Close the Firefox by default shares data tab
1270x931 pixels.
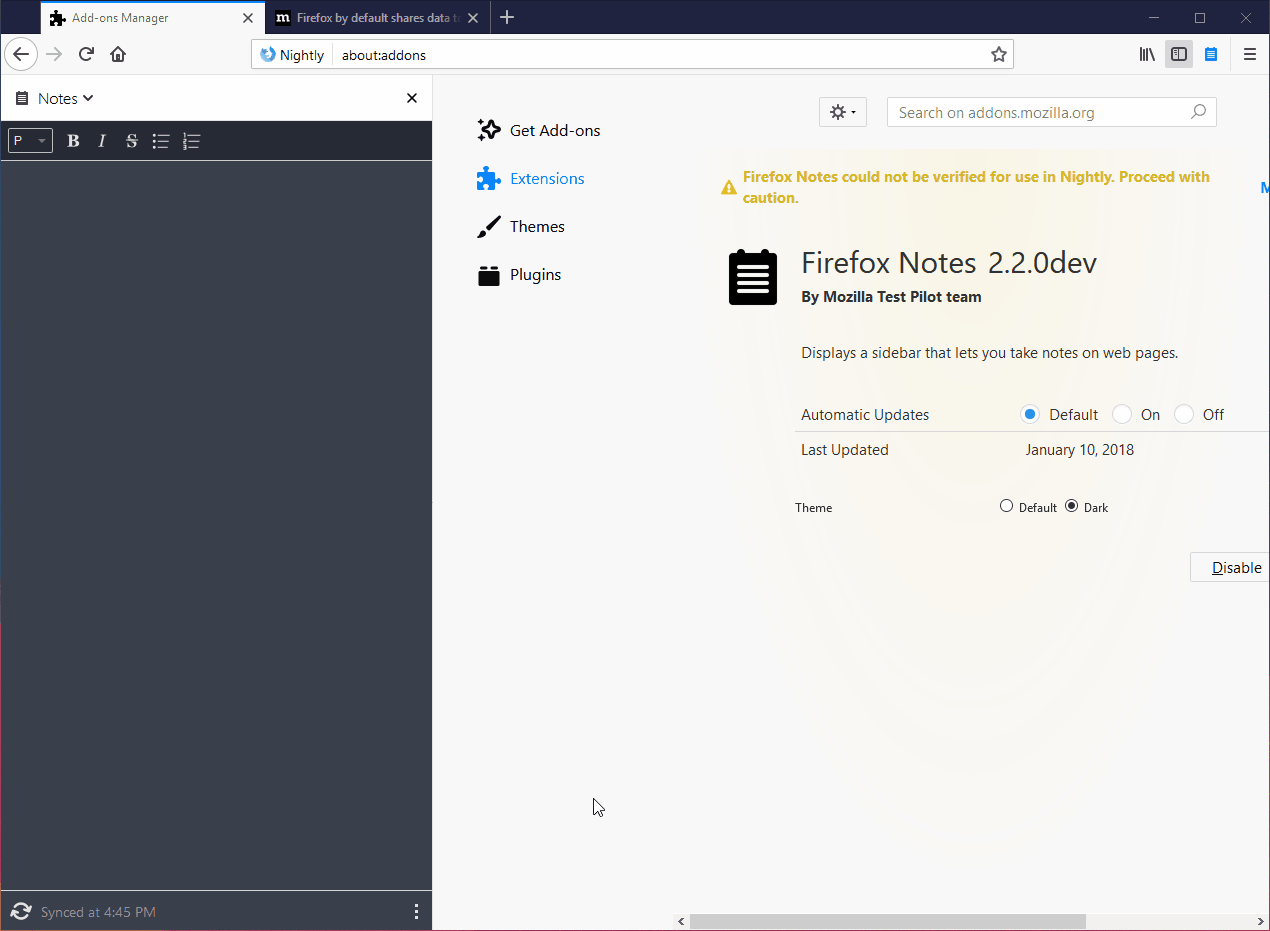(473, 18)
